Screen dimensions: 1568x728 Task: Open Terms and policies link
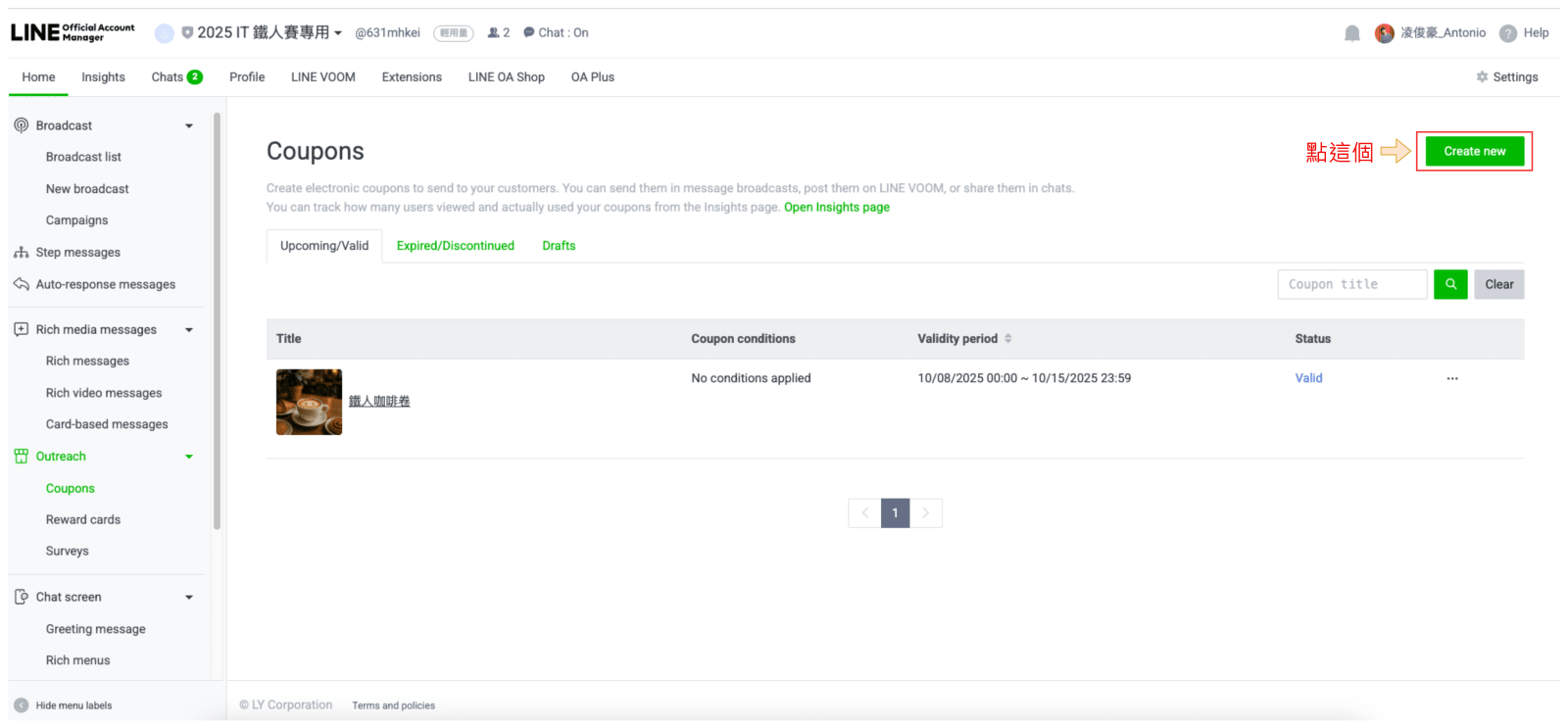(394, 705)
